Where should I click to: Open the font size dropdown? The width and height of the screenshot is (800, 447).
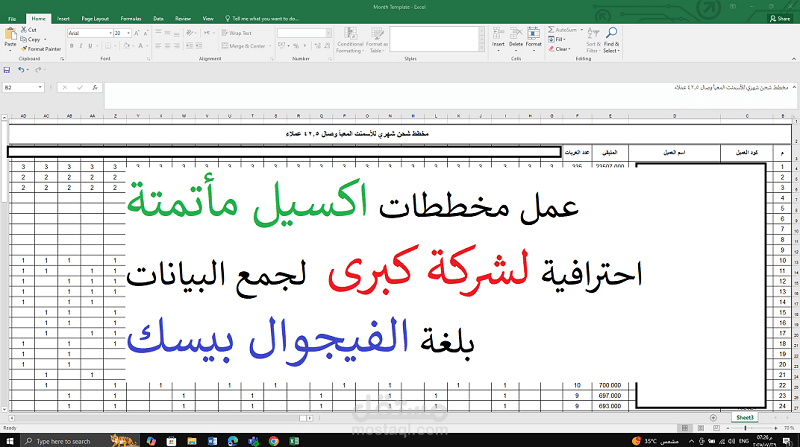pos(129,33)
